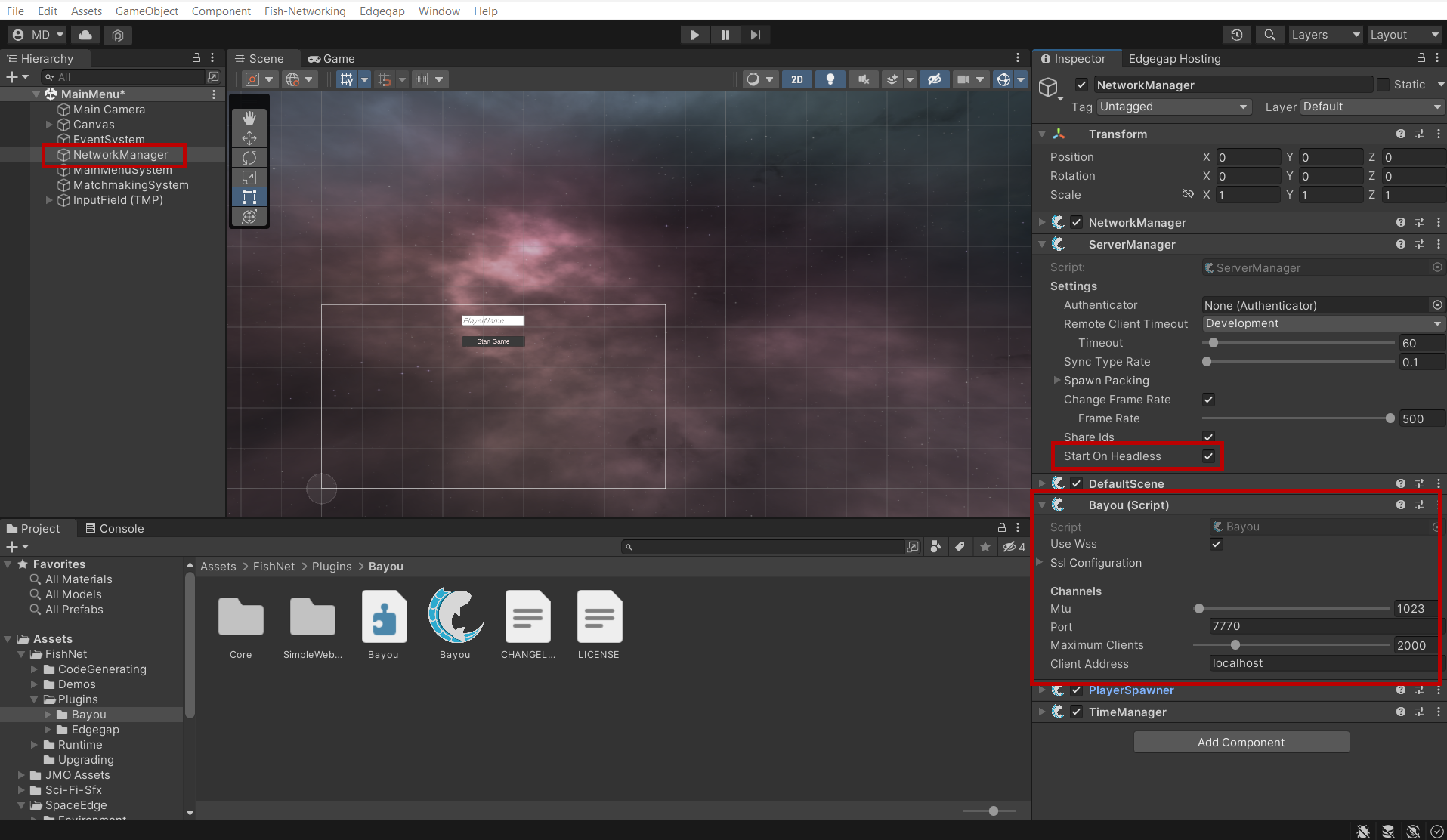Open the Tag dropdown showing Untagged

[1173, 107]
